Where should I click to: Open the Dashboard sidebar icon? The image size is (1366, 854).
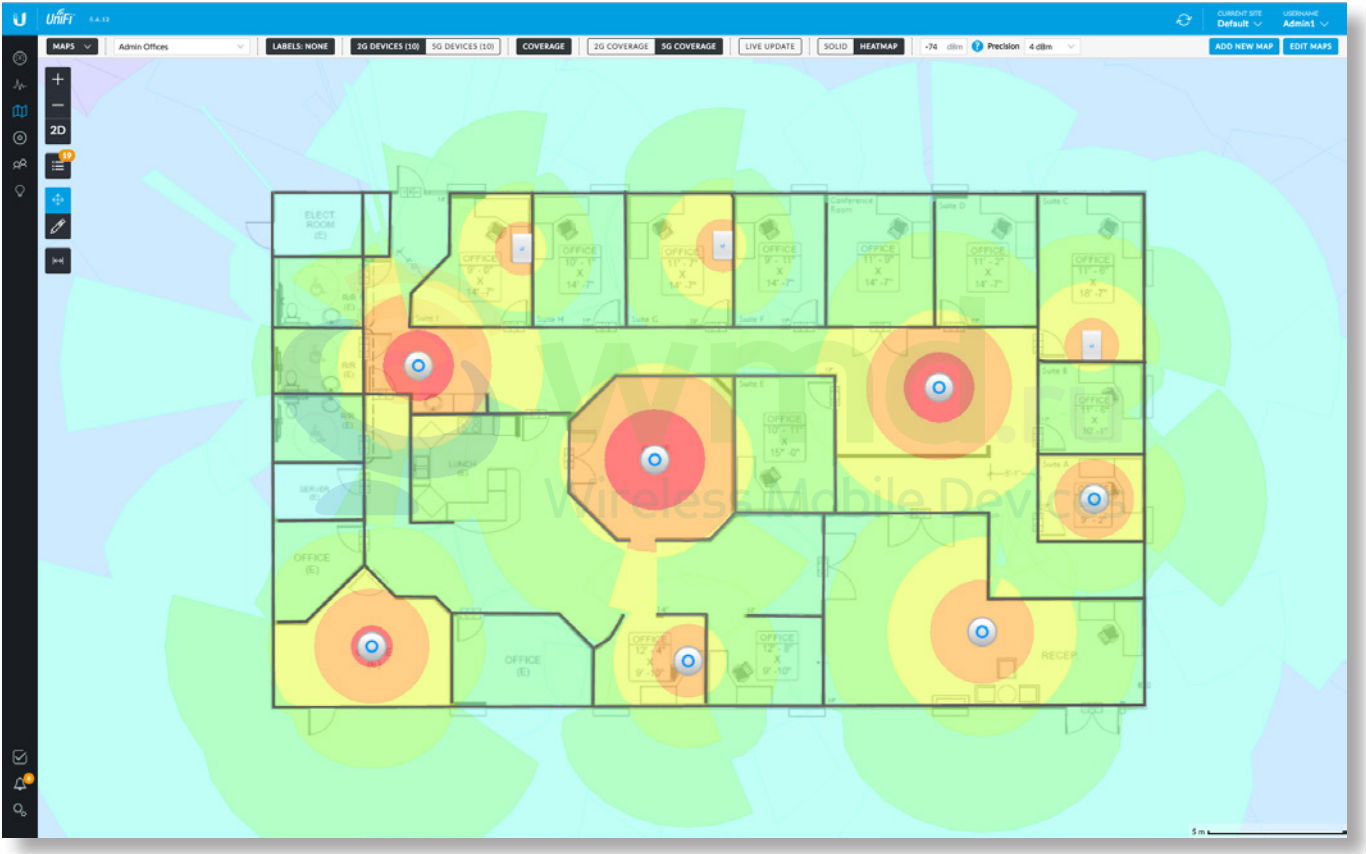point(19,59)
